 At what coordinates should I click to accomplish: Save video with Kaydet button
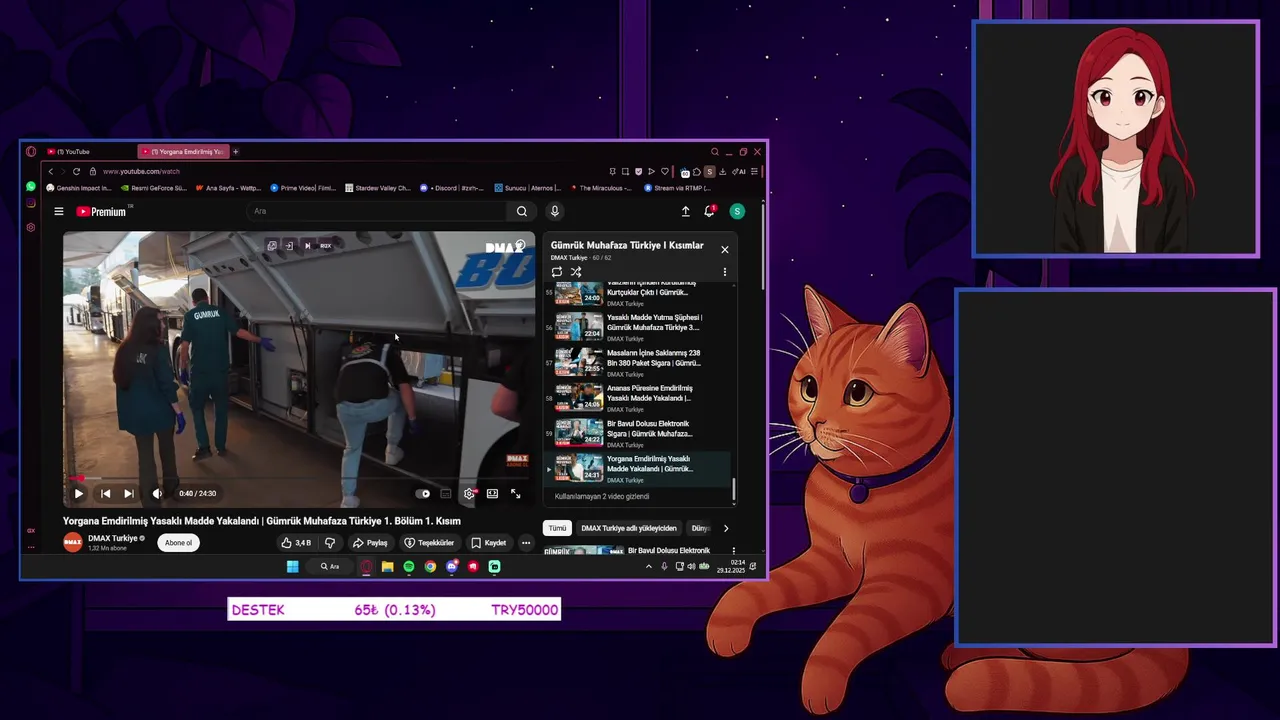489,543
